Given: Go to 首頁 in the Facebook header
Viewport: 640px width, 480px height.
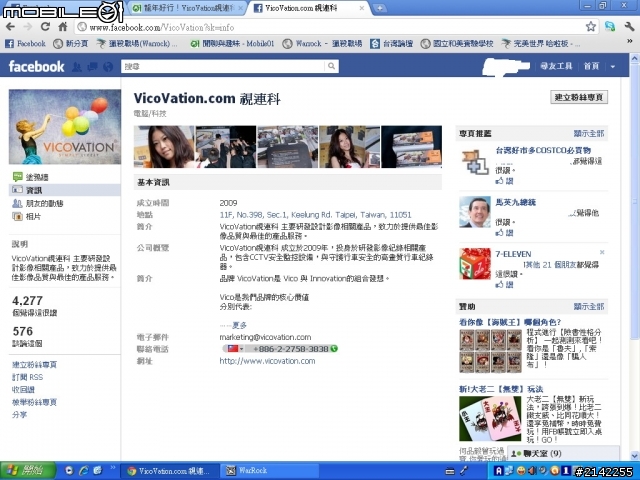Looking at the screenshot, I should [x=591, y=66].
